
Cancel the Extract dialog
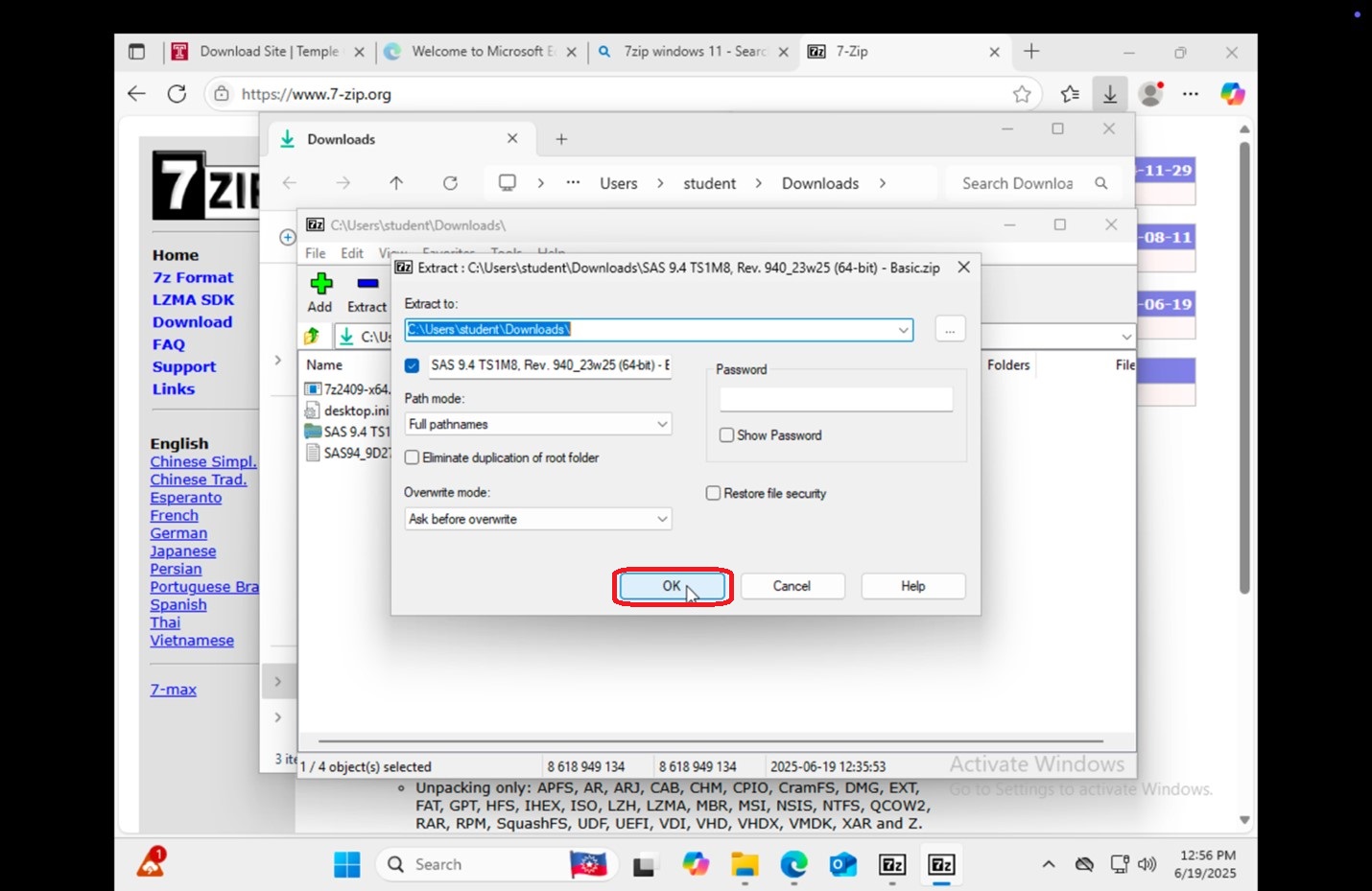pos(792,586)
